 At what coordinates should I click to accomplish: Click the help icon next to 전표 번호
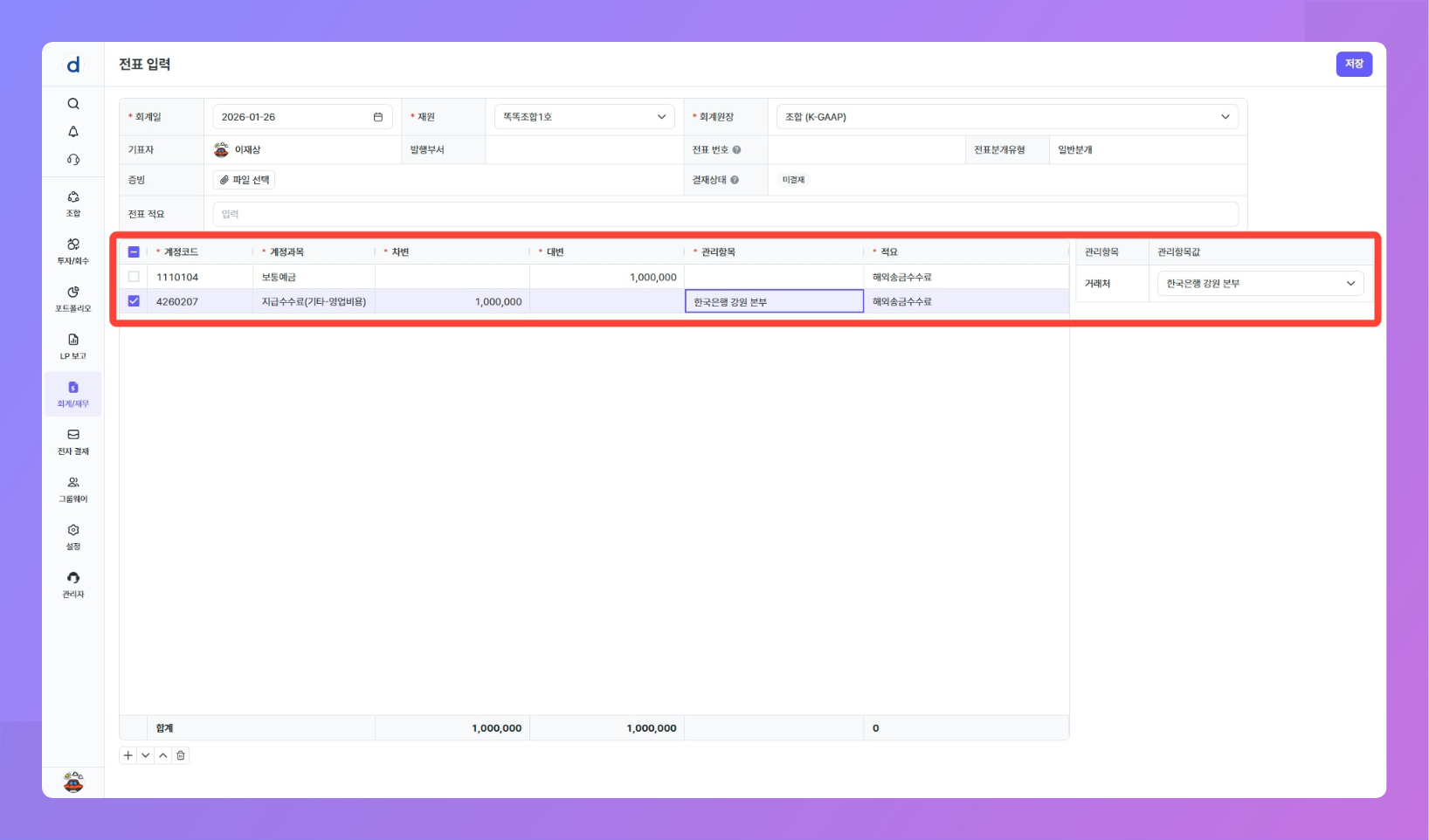click(736, 150)
